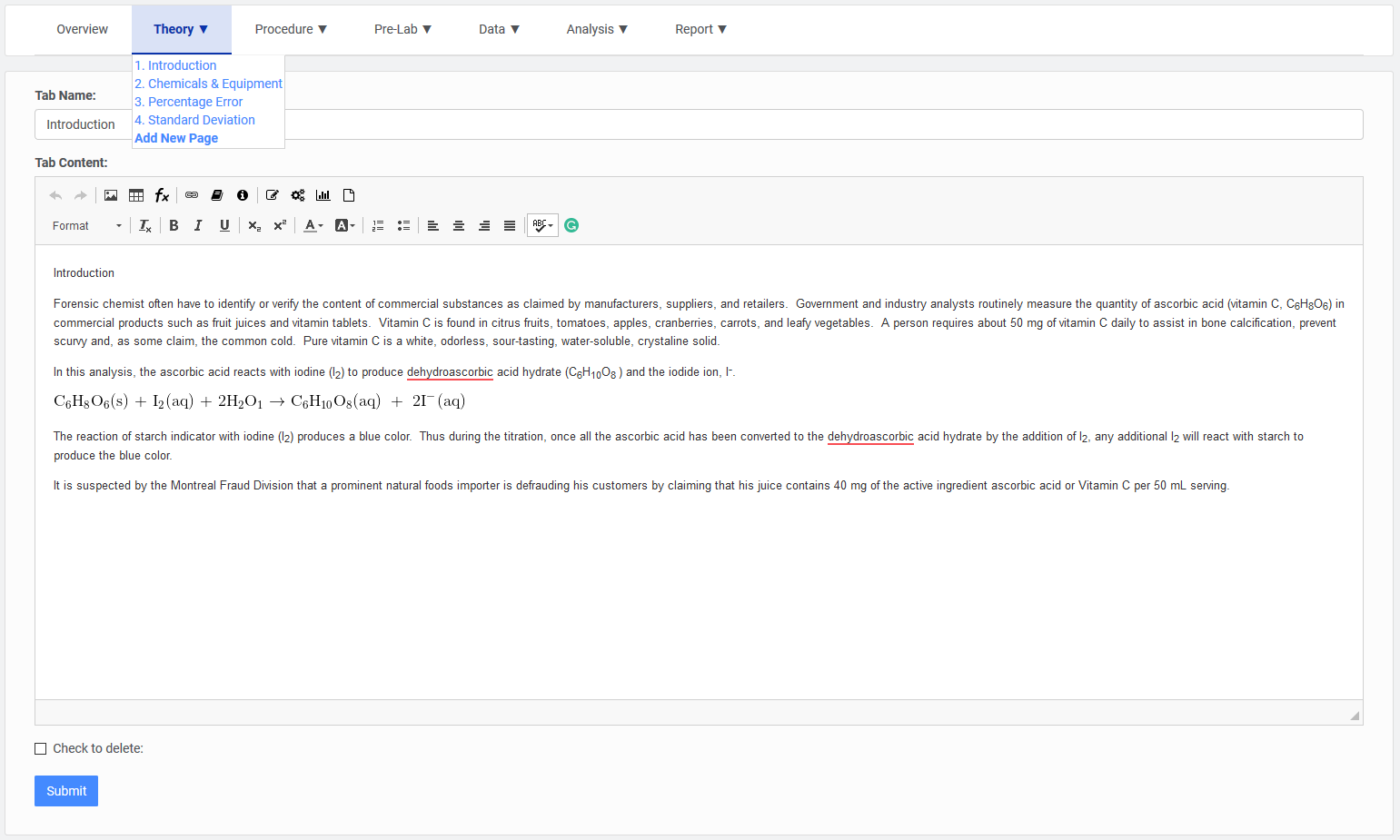Image resolution: width=1400 pixels, height=840 pixels.
Task: Align text right
Action: click(484, 225)
